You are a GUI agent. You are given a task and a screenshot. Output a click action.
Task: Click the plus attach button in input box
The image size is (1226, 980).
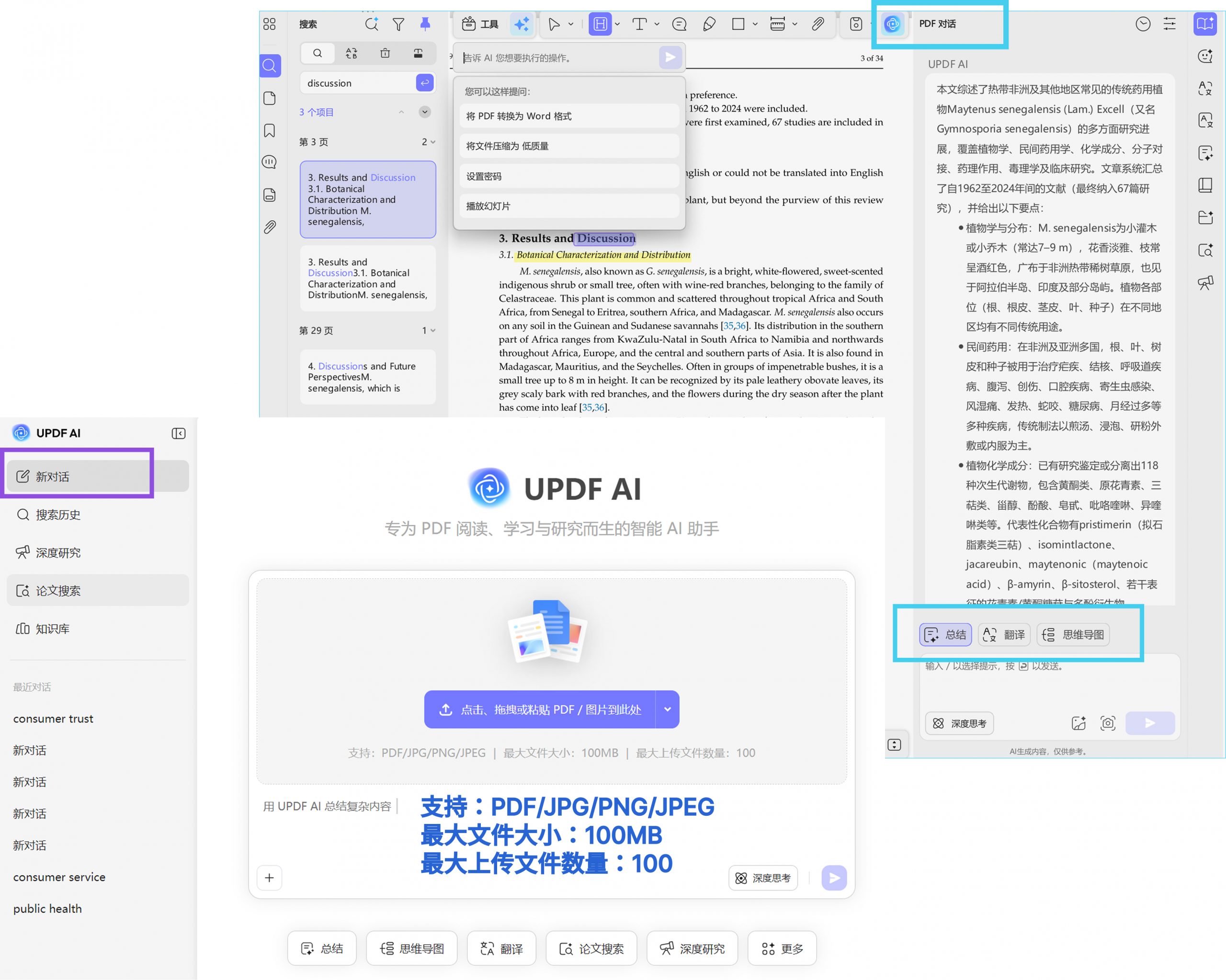click(270, 878)
